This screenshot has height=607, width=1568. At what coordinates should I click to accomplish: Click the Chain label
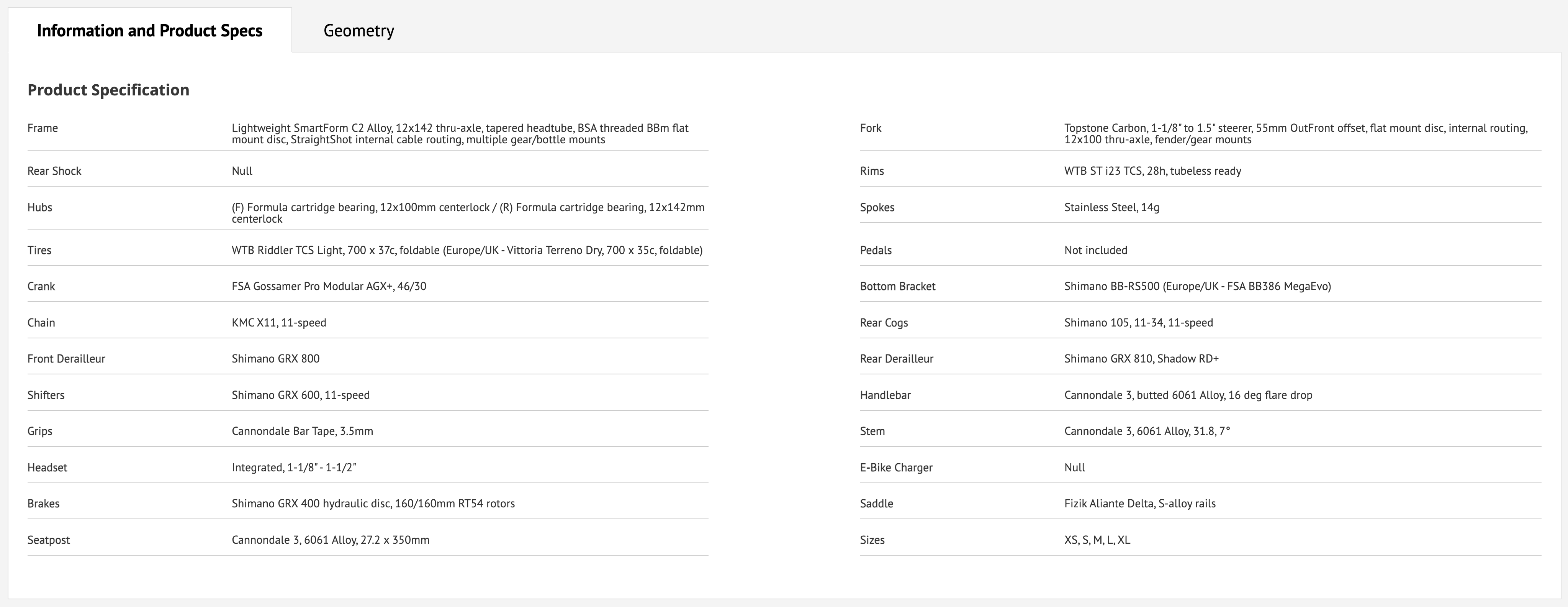41,323
